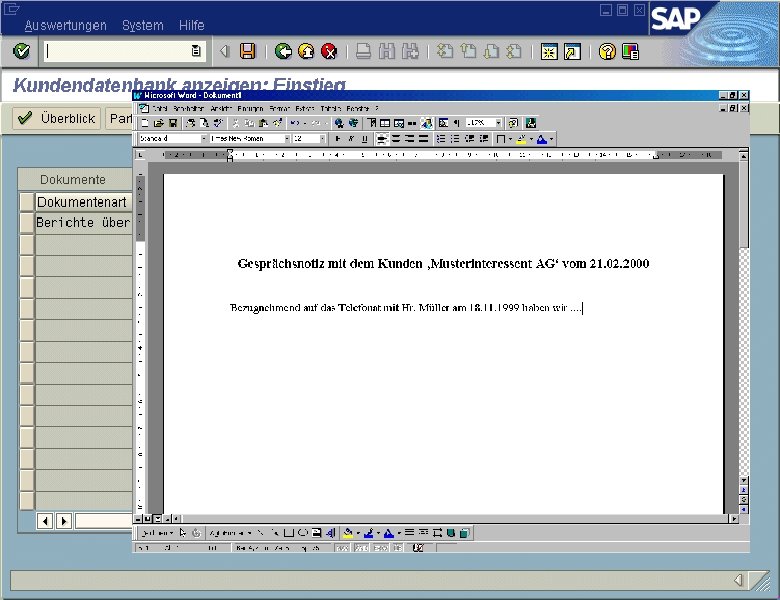Align text left in Word
780x600 pixels.
click(x=382, y=139)
